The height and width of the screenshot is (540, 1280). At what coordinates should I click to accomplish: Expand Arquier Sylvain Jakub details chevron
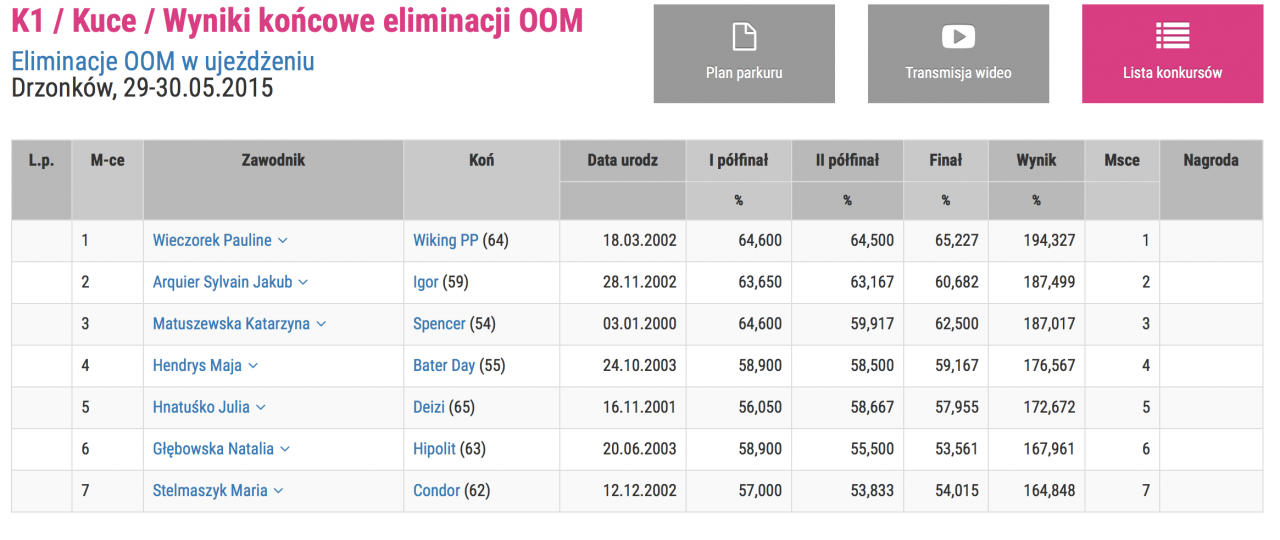click(304, 283)
